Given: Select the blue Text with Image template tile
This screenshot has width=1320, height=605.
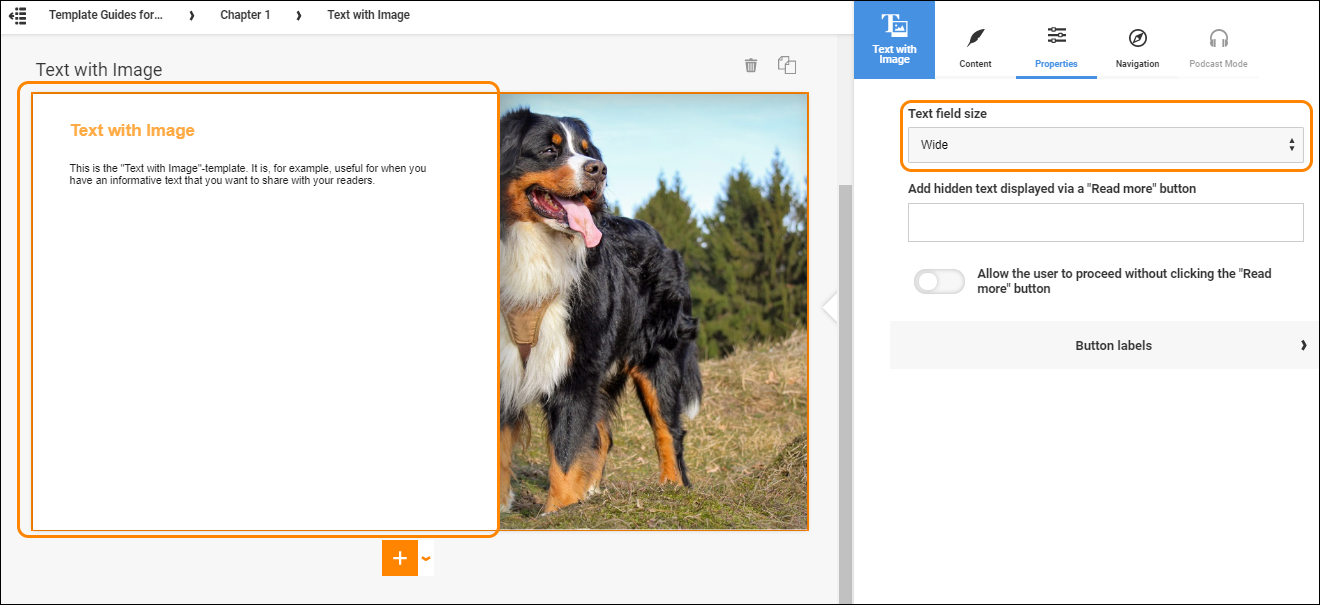Looking at the screenshot, I should (894, 39).
